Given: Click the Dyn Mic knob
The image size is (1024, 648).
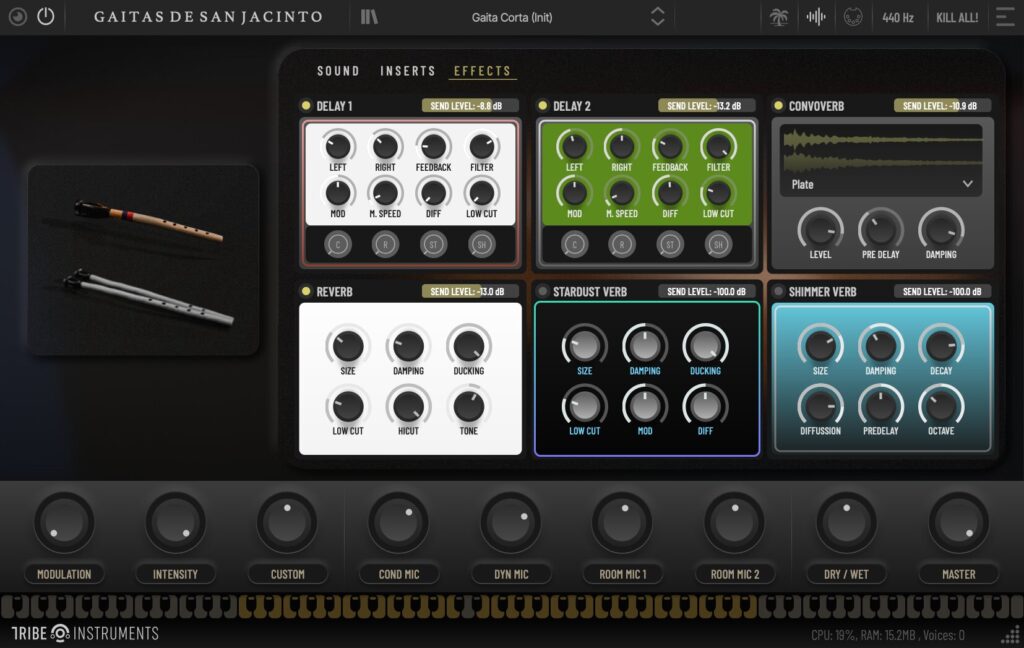Looking at the screenshot, I should point(511,523).
